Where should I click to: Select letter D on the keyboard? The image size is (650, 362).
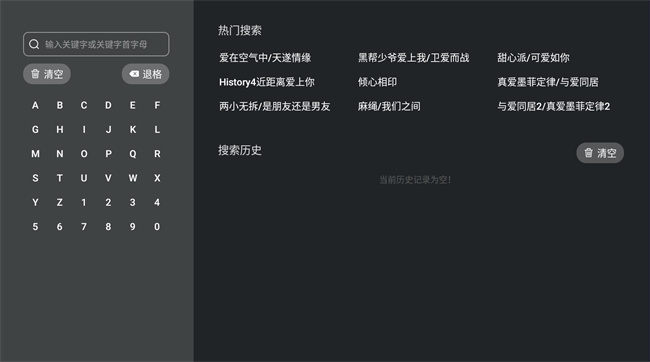coord(108,105)
